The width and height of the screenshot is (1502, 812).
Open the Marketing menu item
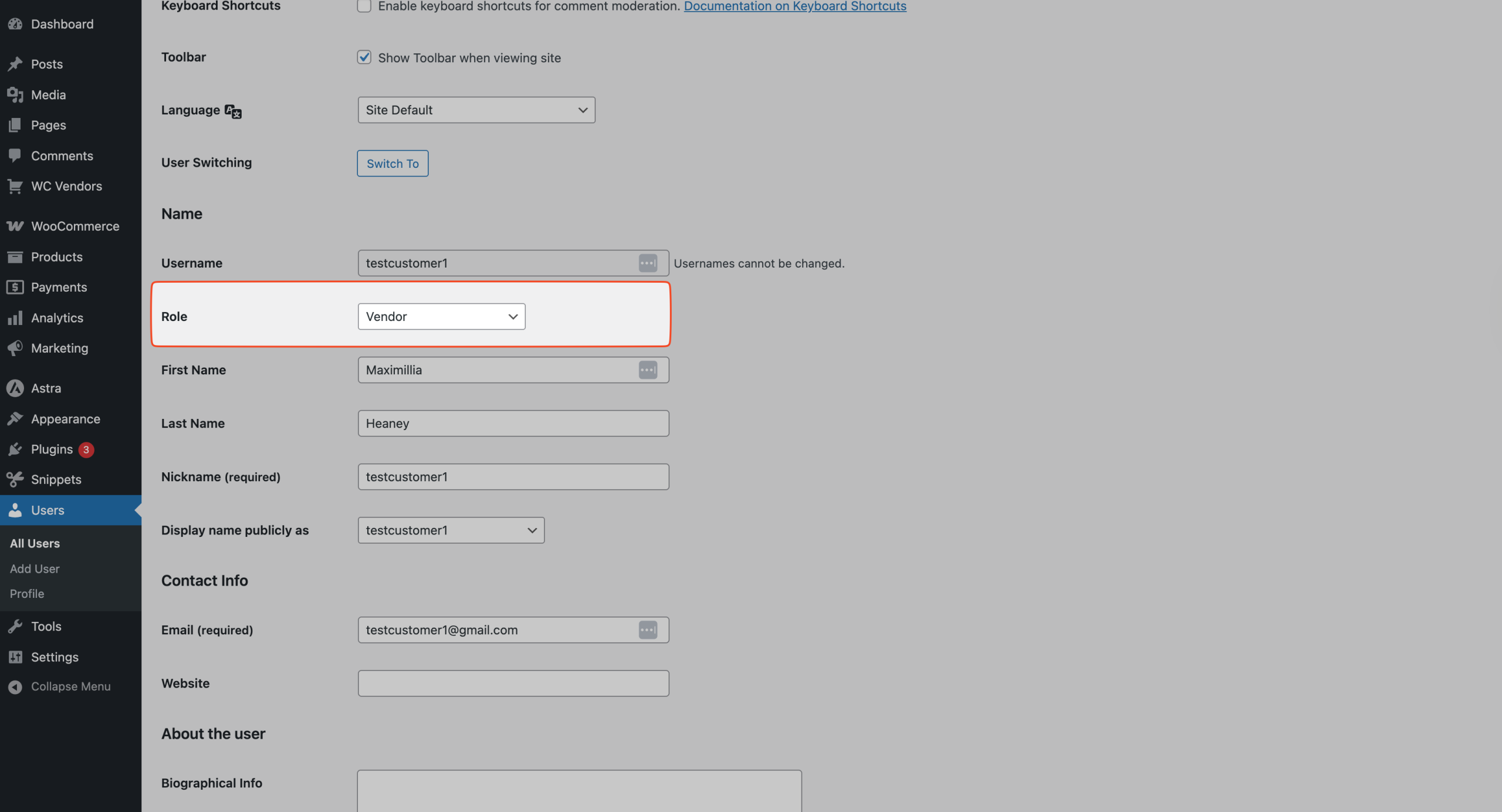coord(70,348)
